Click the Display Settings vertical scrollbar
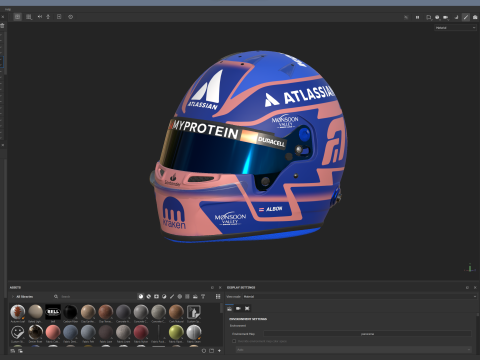 tap(478, 314)
